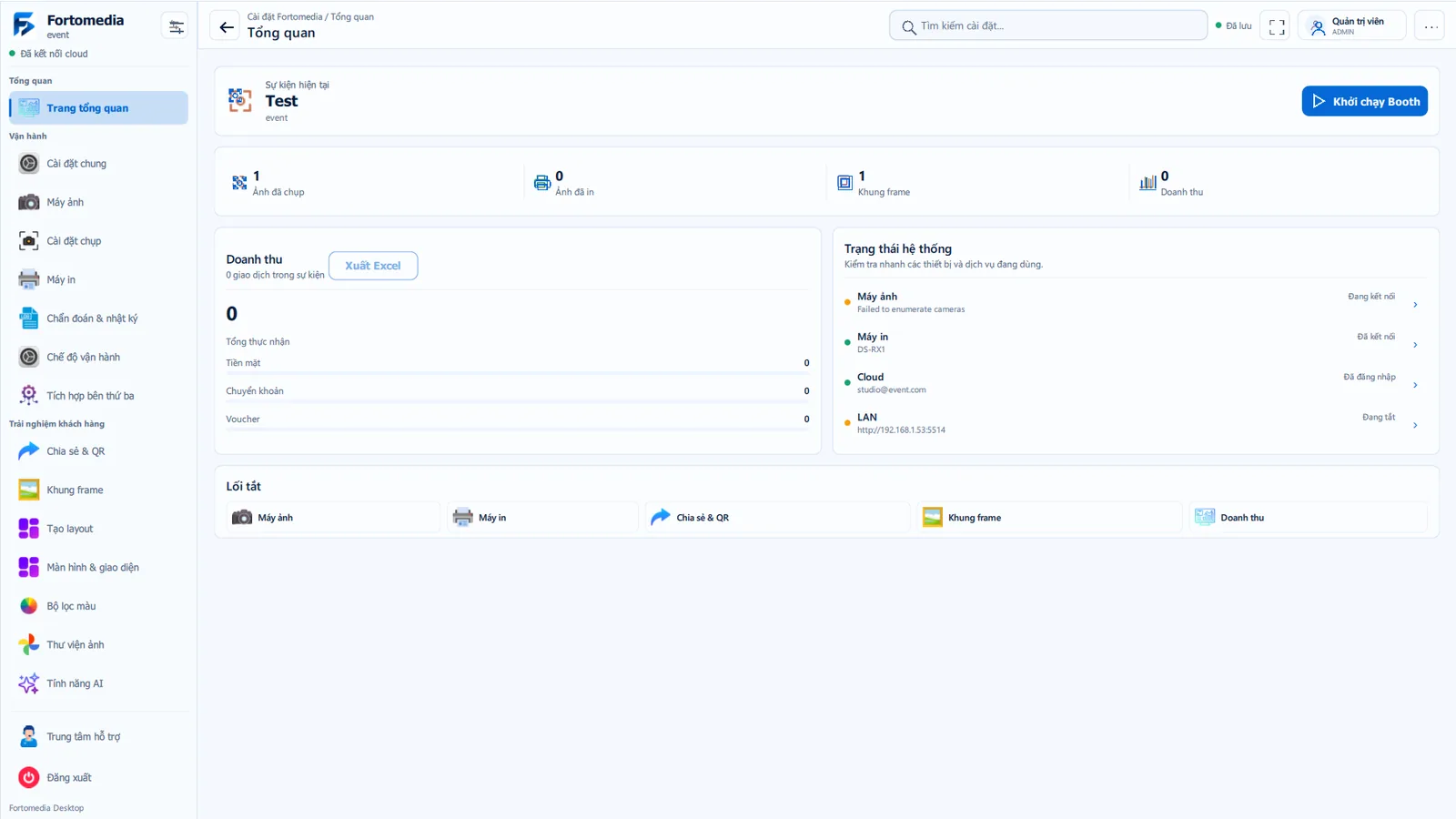Open Chế độ vận hành menu item
Viewport: 1456px width, 819px height.
98,357
